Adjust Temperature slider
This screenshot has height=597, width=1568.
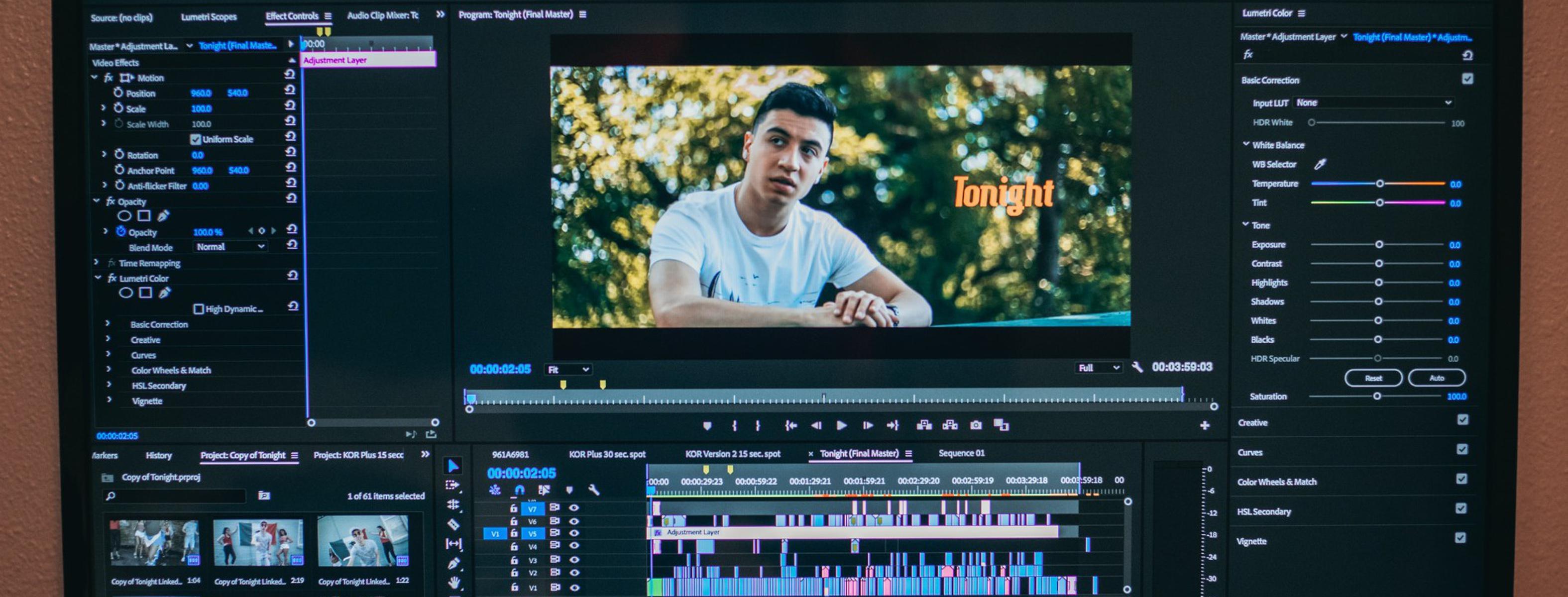point(1379,183)
